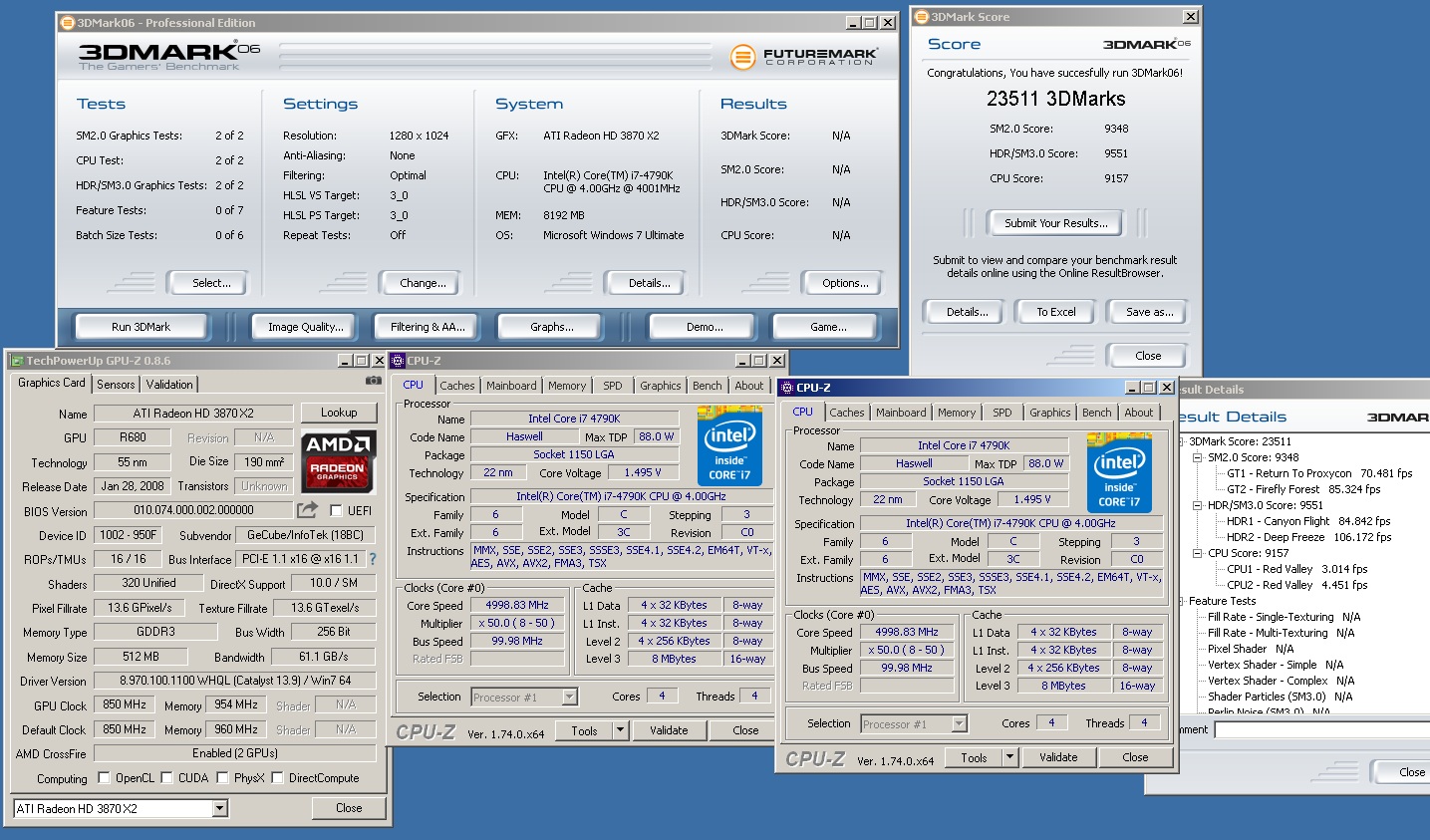The image size is (1430, 840).
Task: Select CPU1 - Red Valley result row
Action: point(1296,569)
